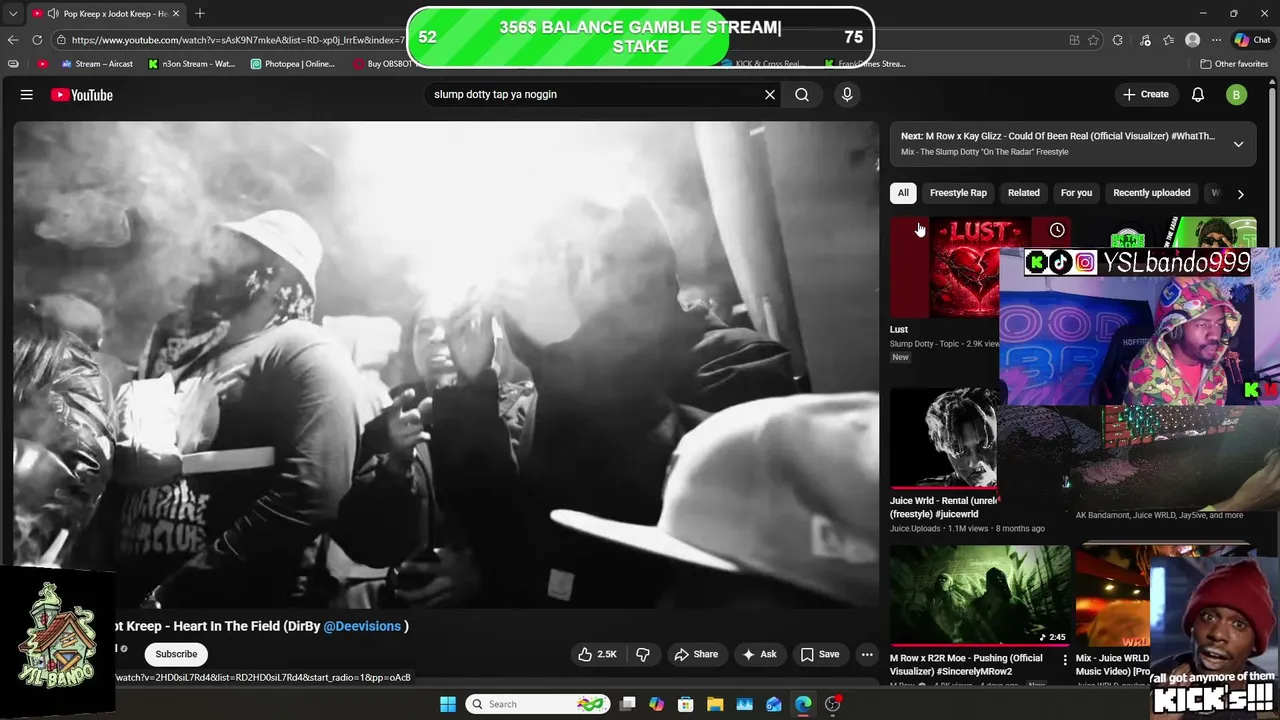Click the Windows taskbar search box
This screenshot has height=720, width=1280.
coord(539,704)
